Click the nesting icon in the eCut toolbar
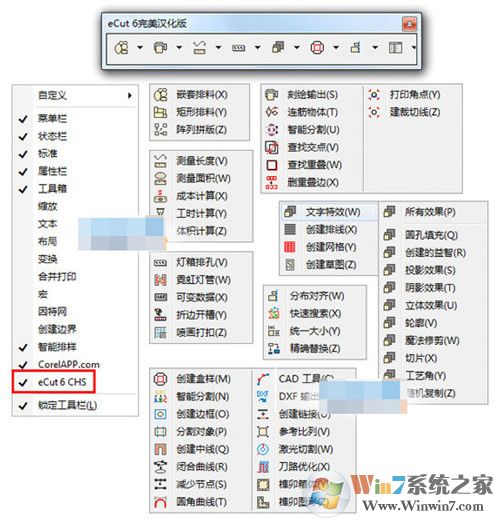The width and height of the screenshot is (500, 520). [x=122, y=48]
